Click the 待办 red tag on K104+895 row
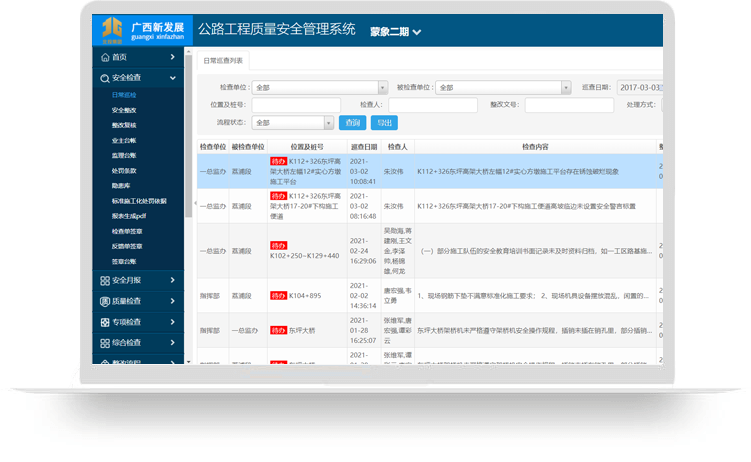Screen dimensions: 751x462 (x=278, y=296)
